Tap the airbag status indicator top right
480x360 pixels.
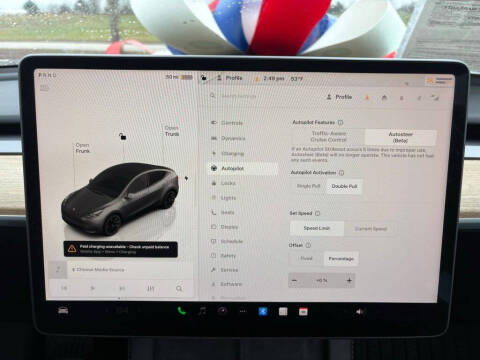439,80
